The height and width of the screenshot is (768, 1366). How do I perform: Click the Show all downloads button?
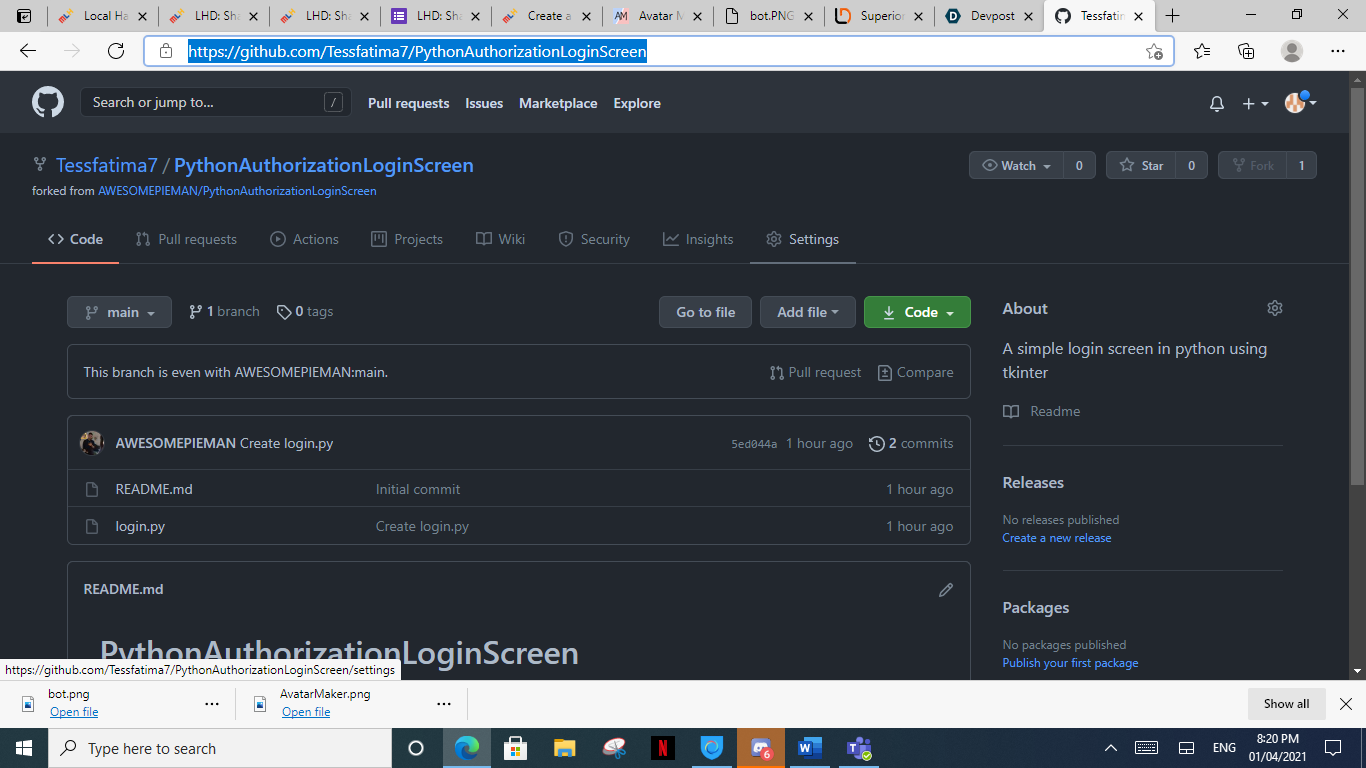(1285, 703)
